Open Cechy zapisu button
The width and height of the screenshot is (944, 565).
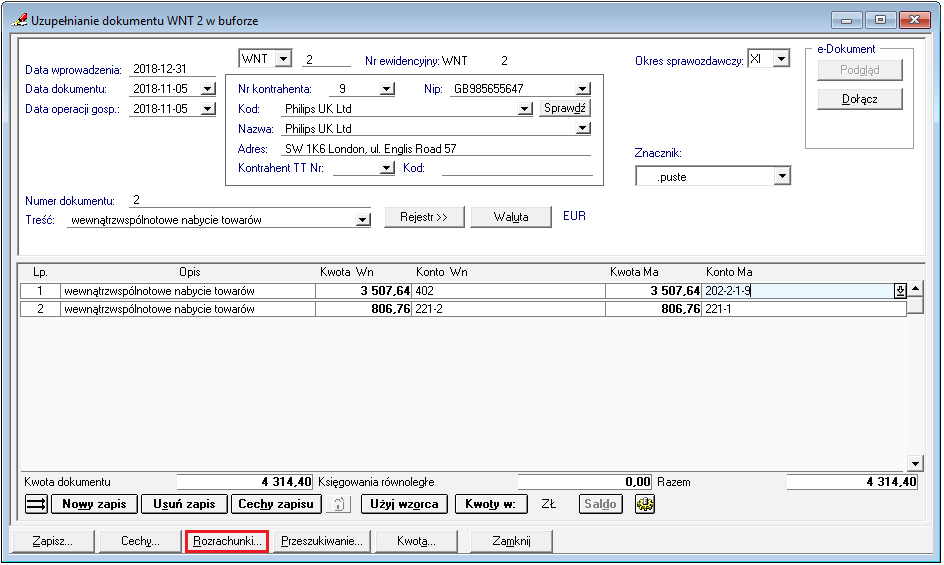pyautogui.click(x=276, y=504)
